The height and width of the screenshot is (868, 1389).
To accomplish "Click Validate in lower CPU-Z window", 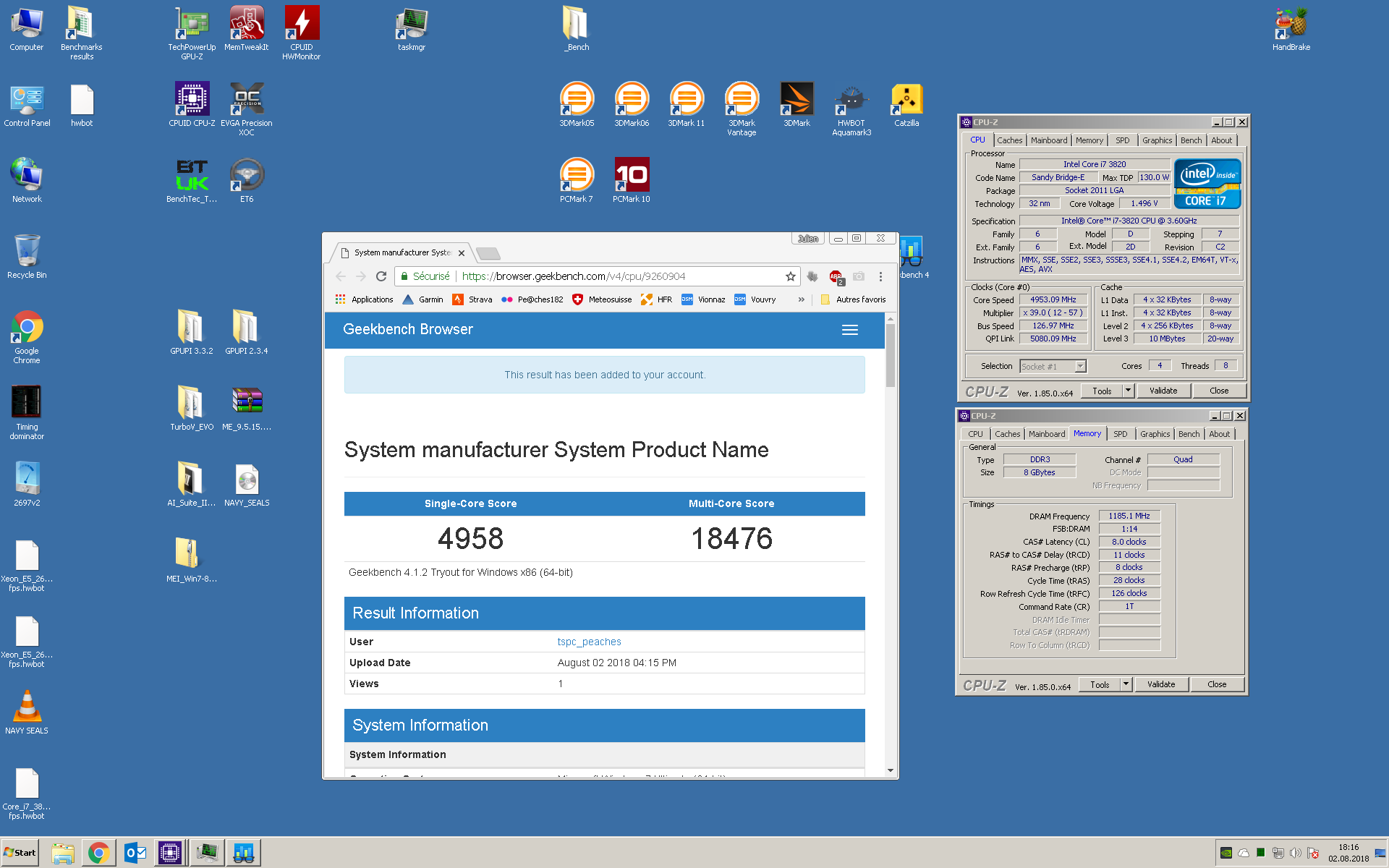I will 1161,684.
